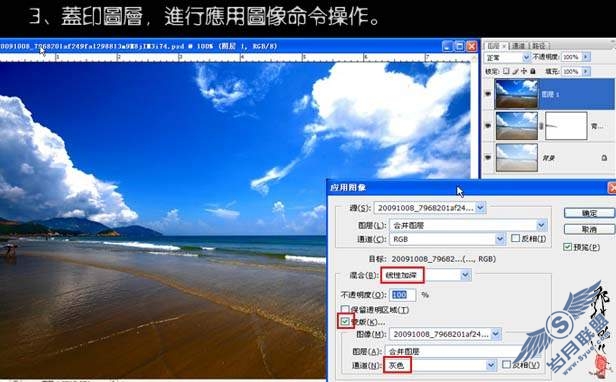616x382 pixels.
Task: Click the mask link chain icon
Action: click(x=541, y=126)
